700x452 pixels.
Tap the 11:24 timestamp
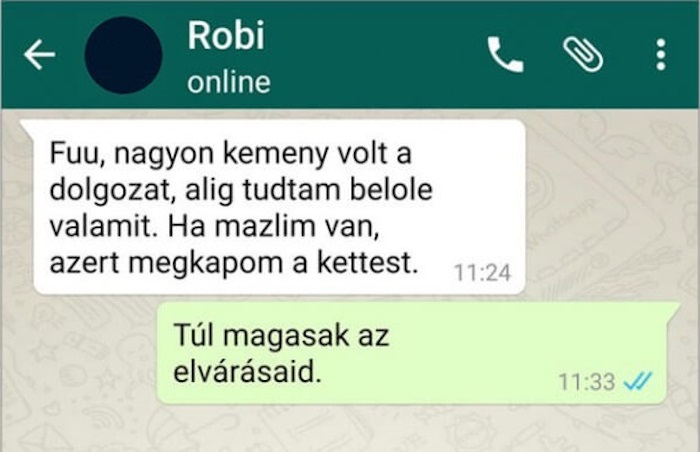[x=482, y=272]
